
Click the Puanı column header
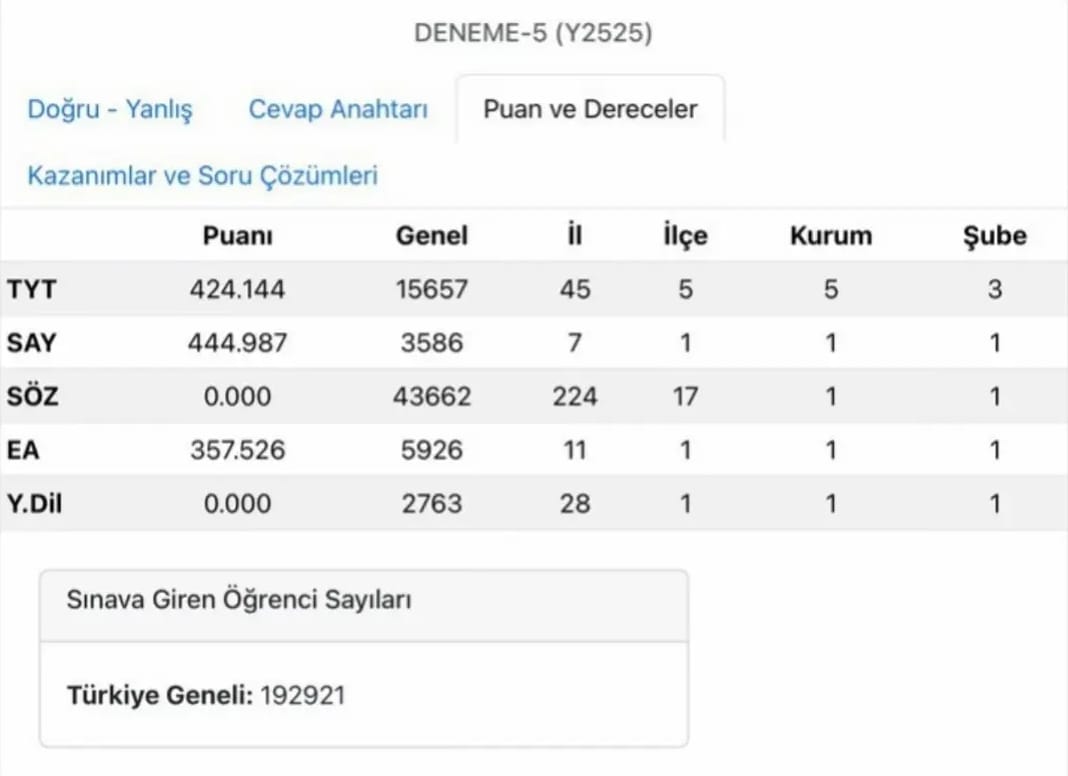point(237,236)
